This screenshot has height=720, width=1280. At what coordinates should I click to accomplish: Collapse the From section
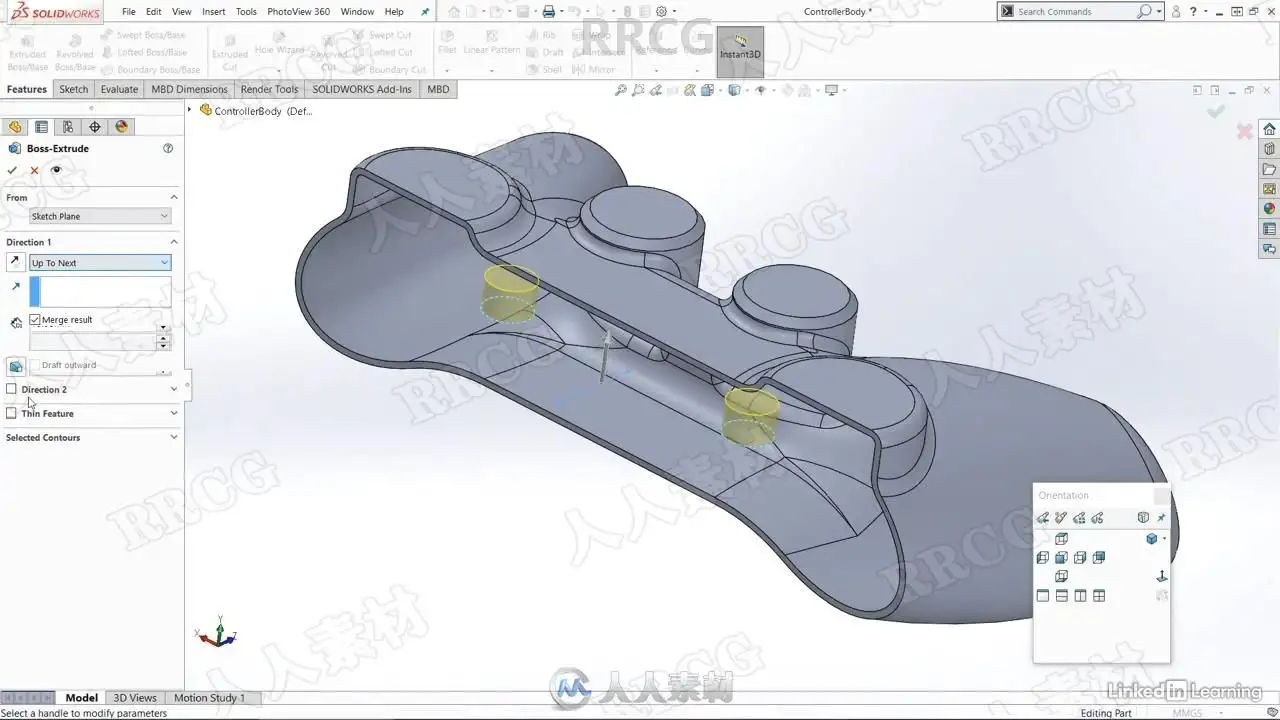(x=174, y=198)
